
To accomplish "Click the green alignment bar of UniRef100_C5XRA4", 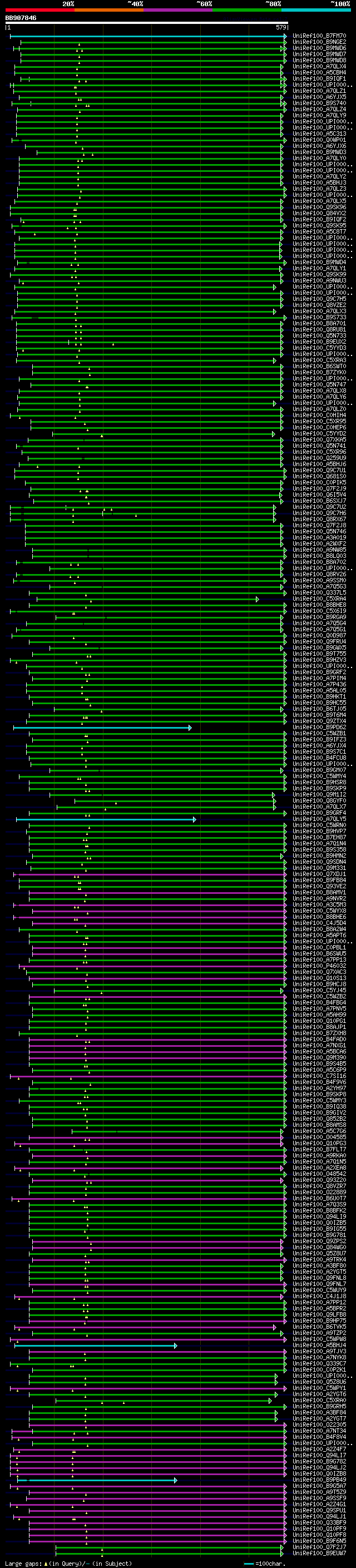I will tap(147, 599).
